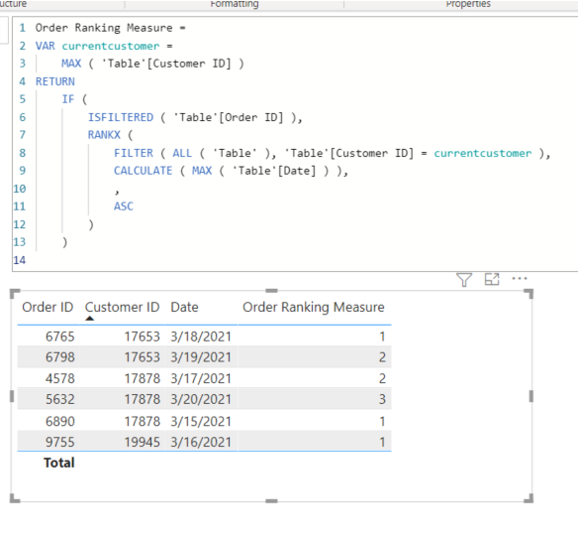Select the Order ID cell 4578
The width and height of the screenshot is (578, 551).
tap(60, 378)
